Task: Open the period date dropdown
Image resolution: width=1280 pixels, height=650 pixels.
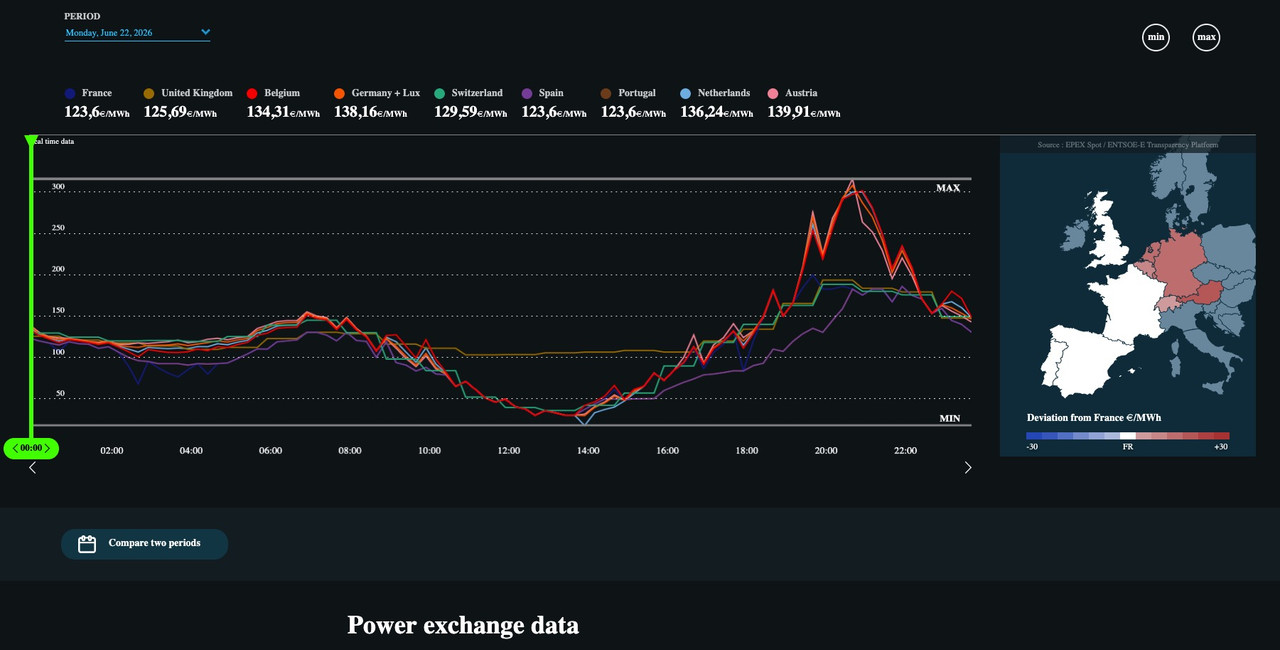Action: 137,33
